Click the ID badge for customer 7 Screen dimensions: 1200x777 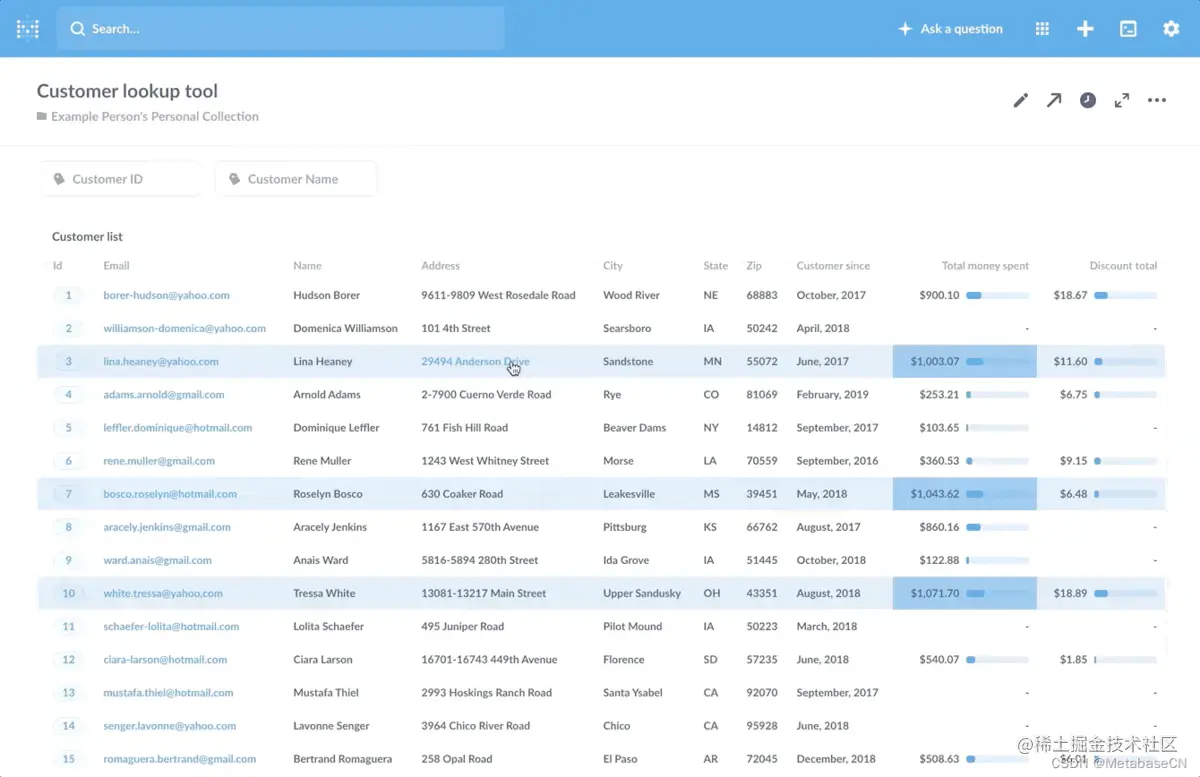click(68, 494)
